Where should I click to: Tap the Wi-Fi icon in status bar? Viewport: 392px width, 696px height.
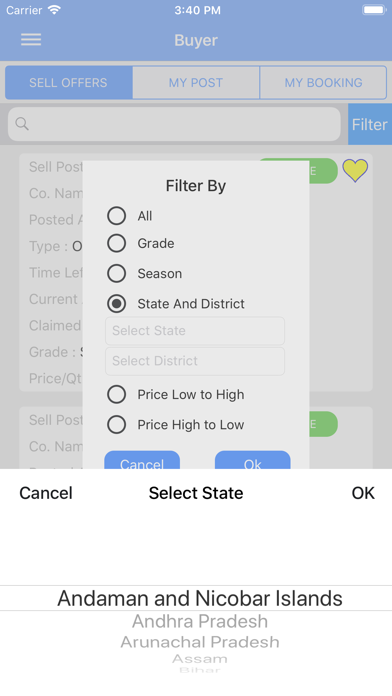[x=55, y=10]
